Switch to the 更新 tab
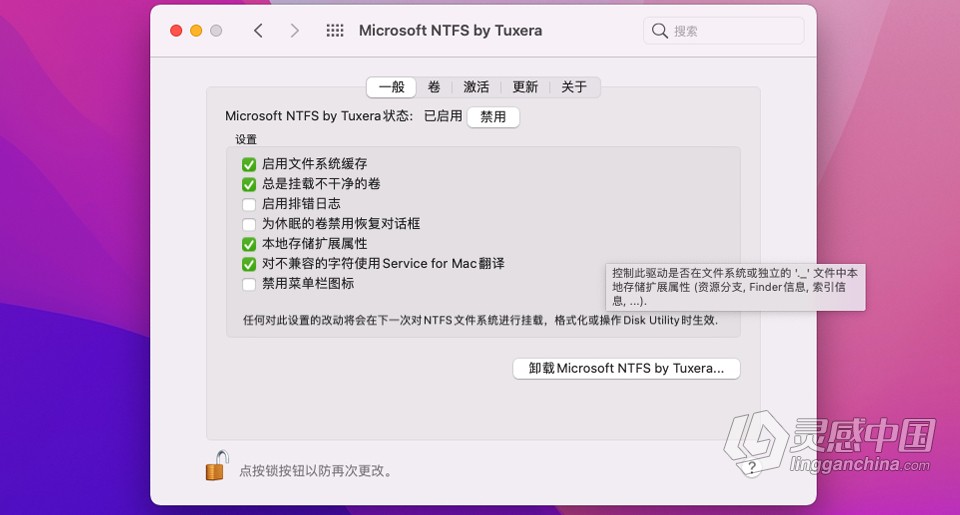960x515 pixels. click(525, 87)
